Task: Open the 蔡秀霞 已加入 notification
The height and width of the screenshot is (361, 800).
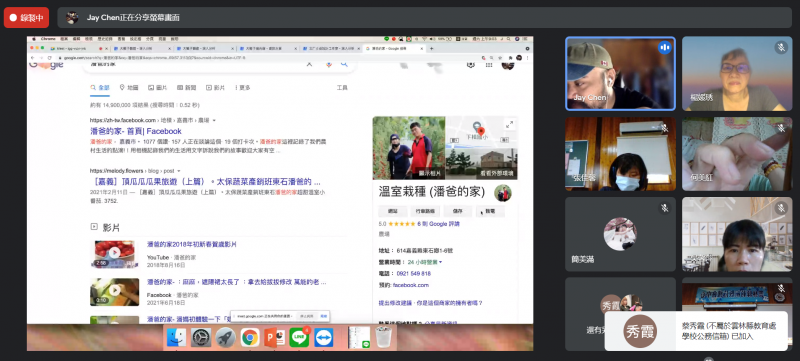Action: 696,331
